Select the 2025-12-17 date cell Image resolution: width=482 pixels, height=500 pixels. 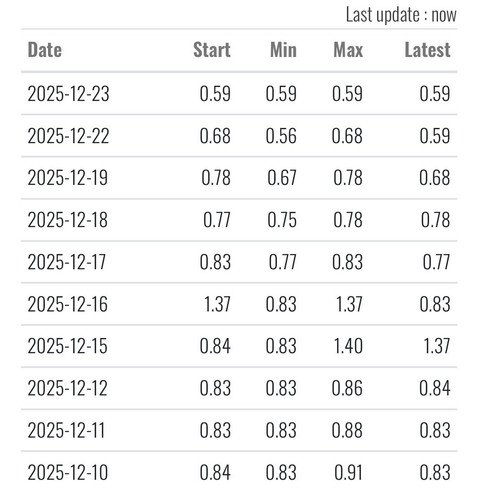pyautogui.click(x=67, y=262)
